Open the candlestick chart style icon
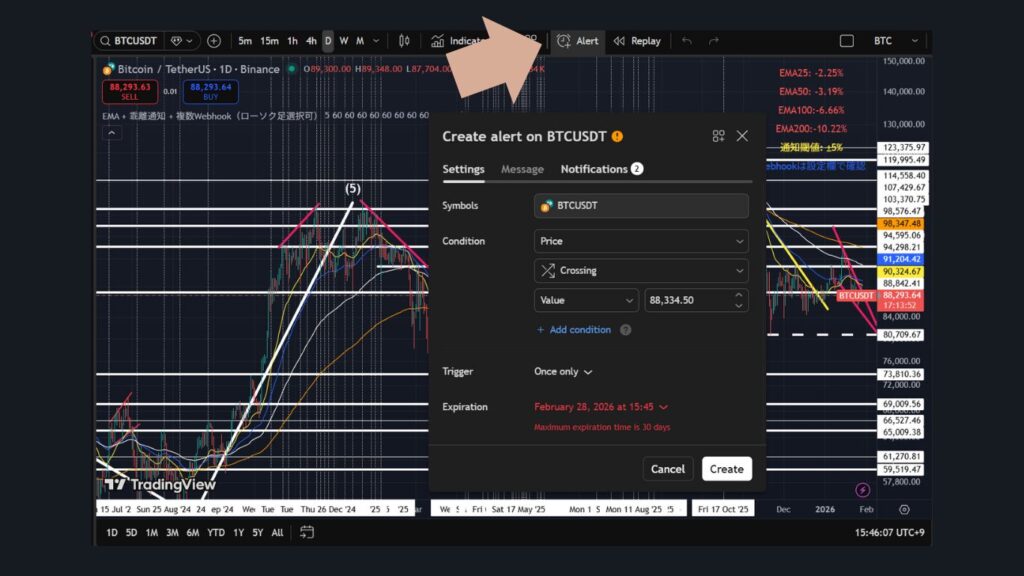 pyautogui.click(x=404, y=41)
